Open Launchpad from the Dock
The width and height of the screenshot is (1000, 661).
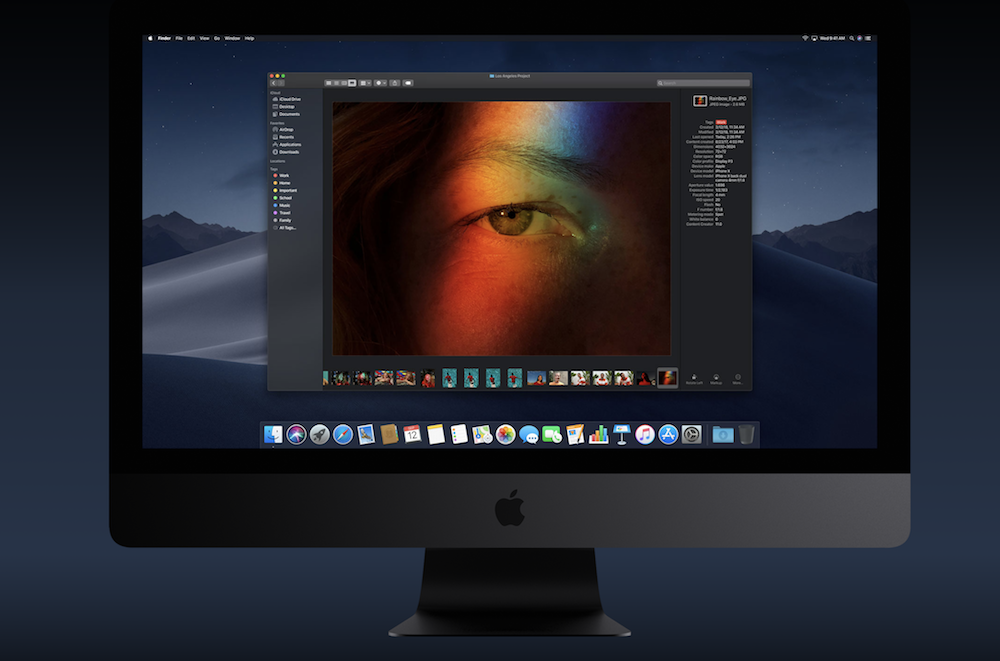click(x=320, y=434)
